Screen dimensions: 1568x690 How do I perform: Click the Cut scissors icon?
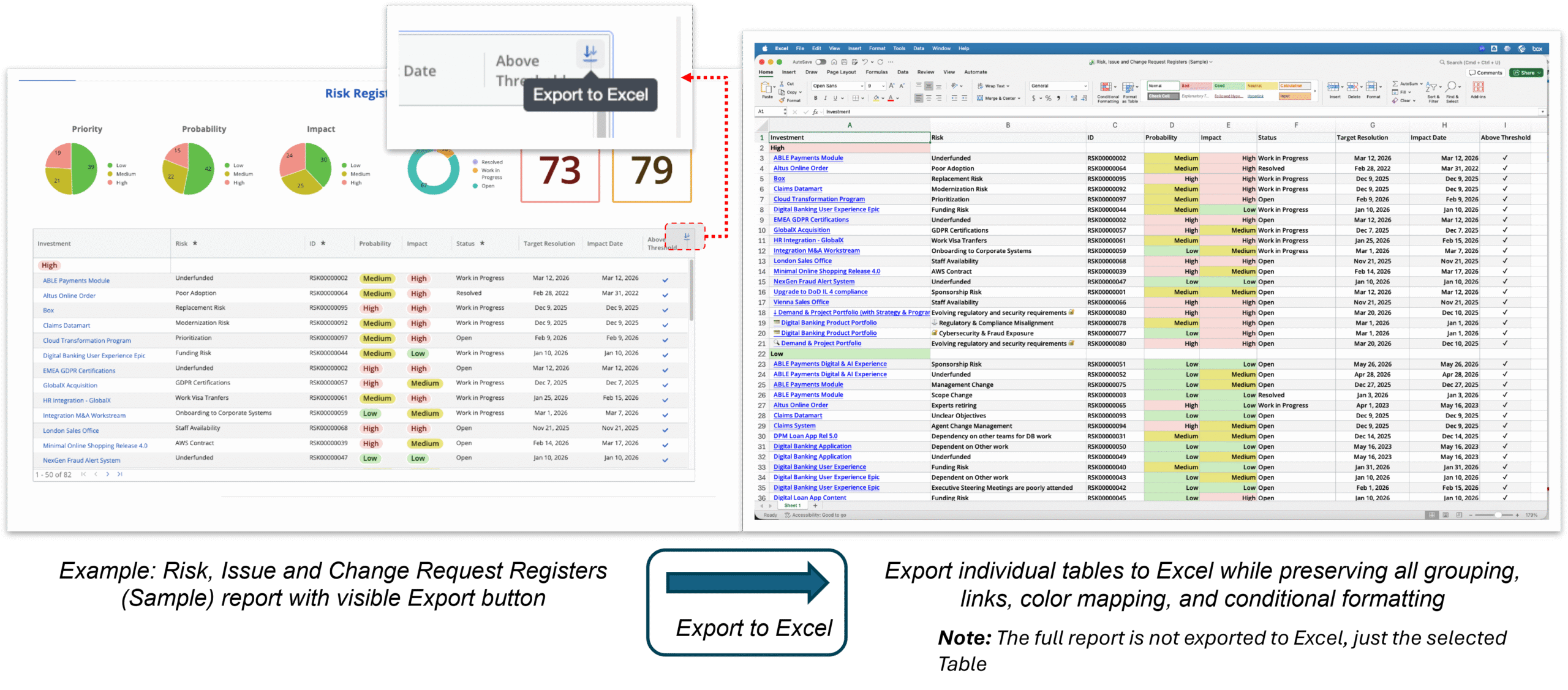click(782, 84)
